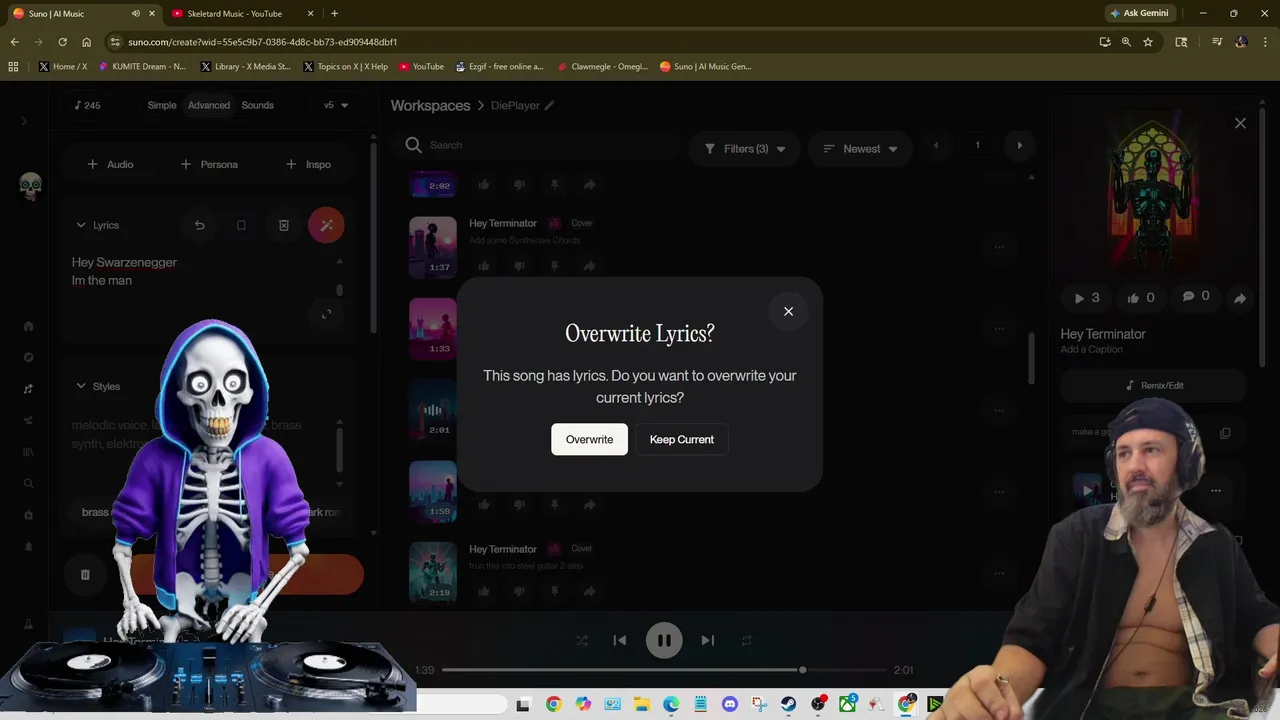Viewport: 1280px width, 720px height.
Task: Switch to the Skeletard Music YouTube tab
Action: pyautogui.click(x=235, y=14)
